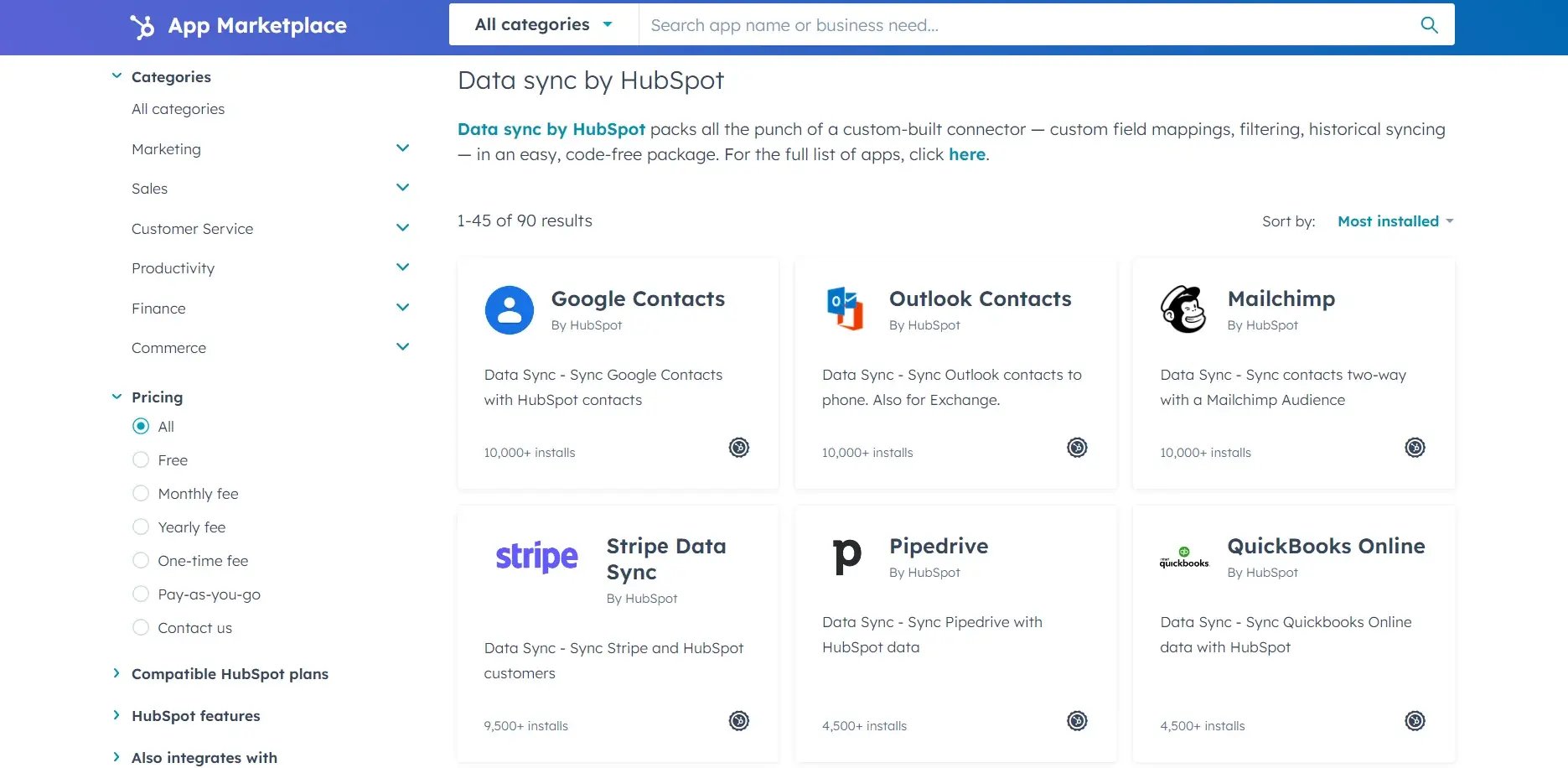This screenshot has height=768, width=1568.
Task: Expand Compatible HubSpot plans section
Action: [x=116, y=673]
